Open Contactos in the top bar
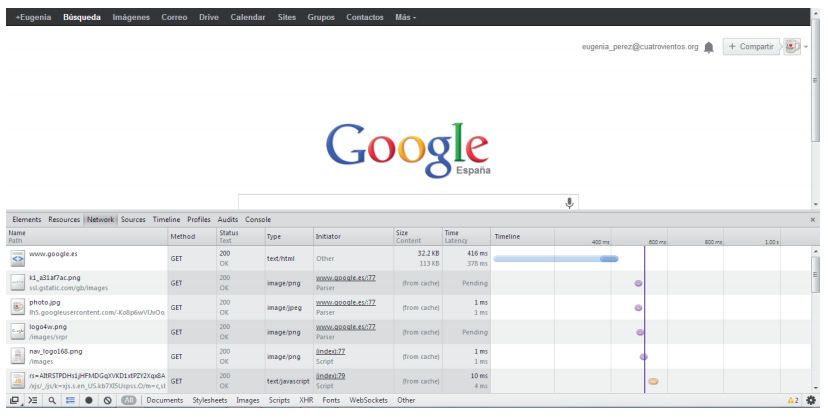828x418 pixels. 365,17
